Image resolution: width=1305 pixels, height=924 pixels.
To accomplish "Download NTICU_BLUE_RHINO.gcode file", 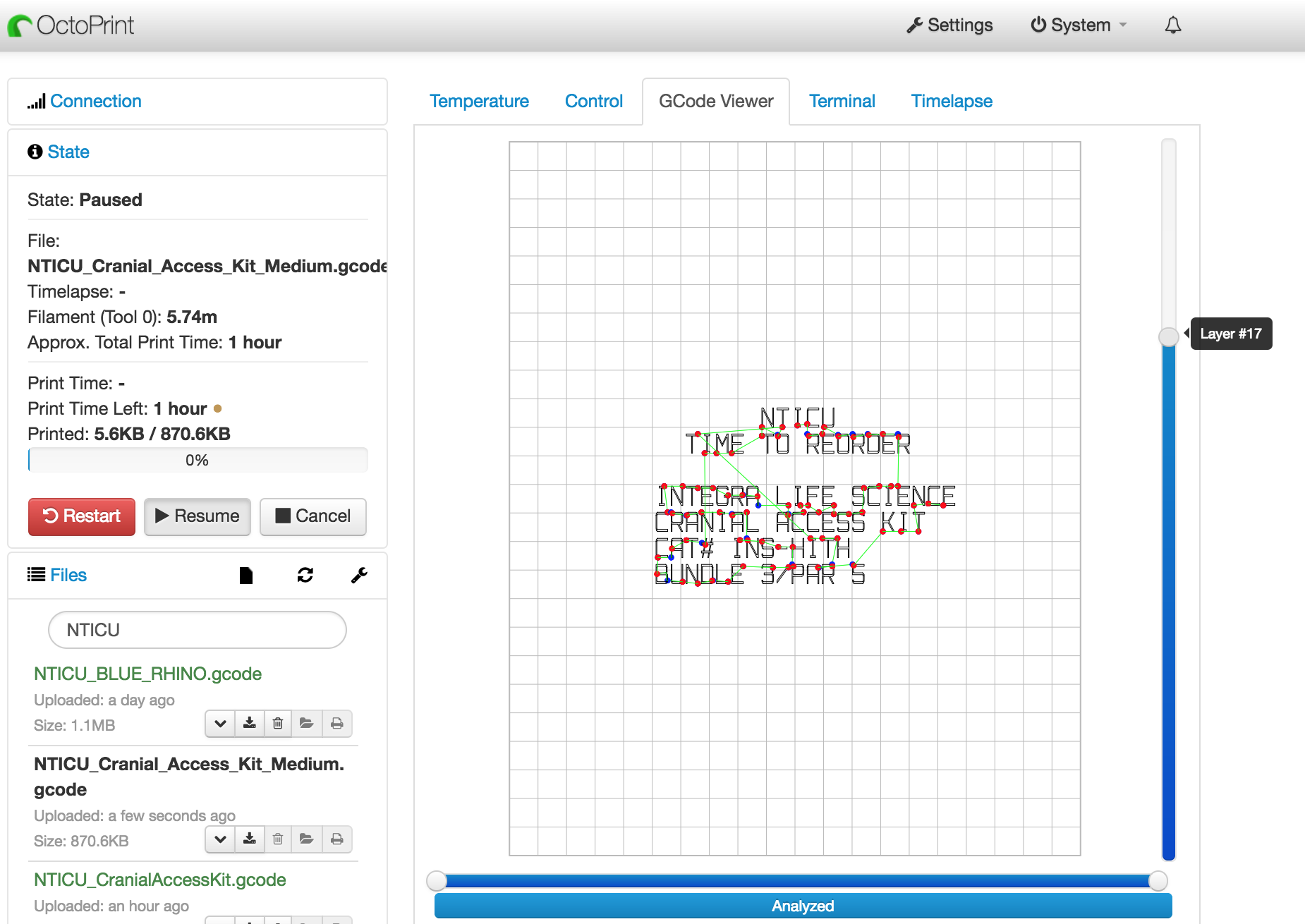I will (x=250, y=724).
